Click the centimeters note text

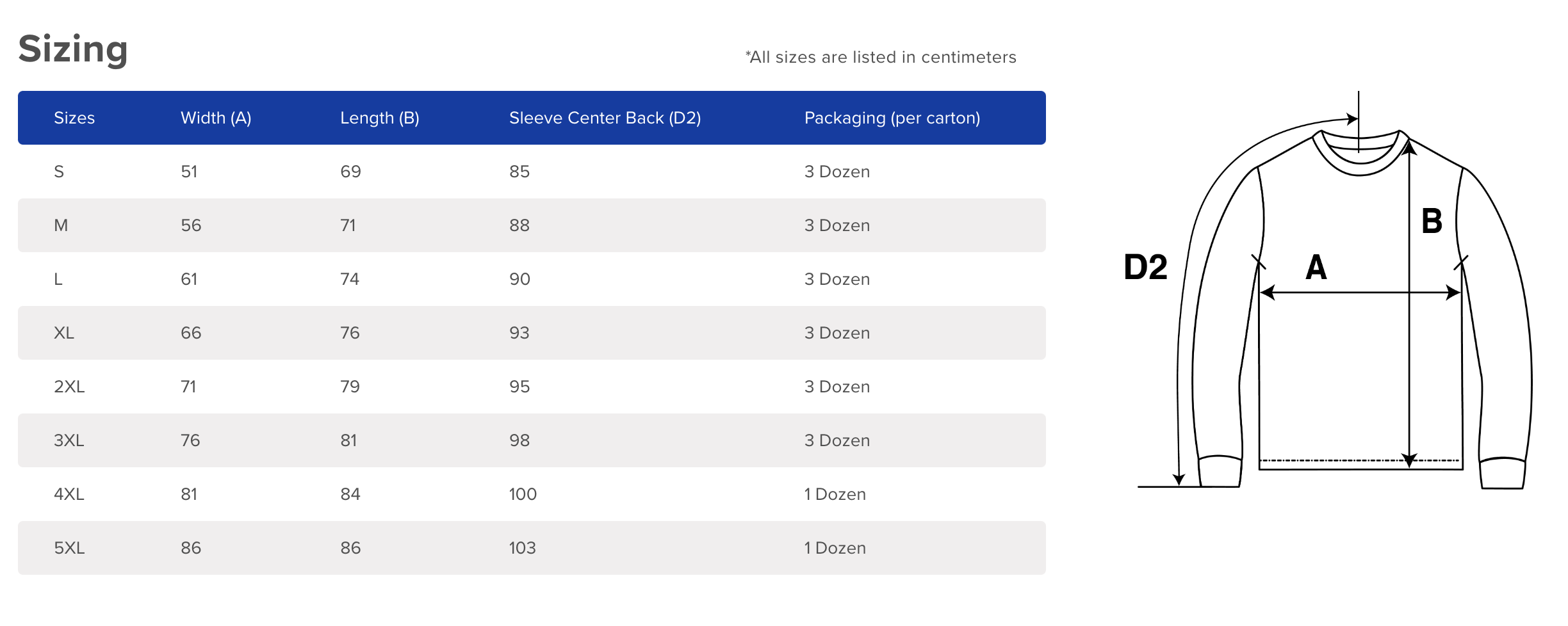881,57
